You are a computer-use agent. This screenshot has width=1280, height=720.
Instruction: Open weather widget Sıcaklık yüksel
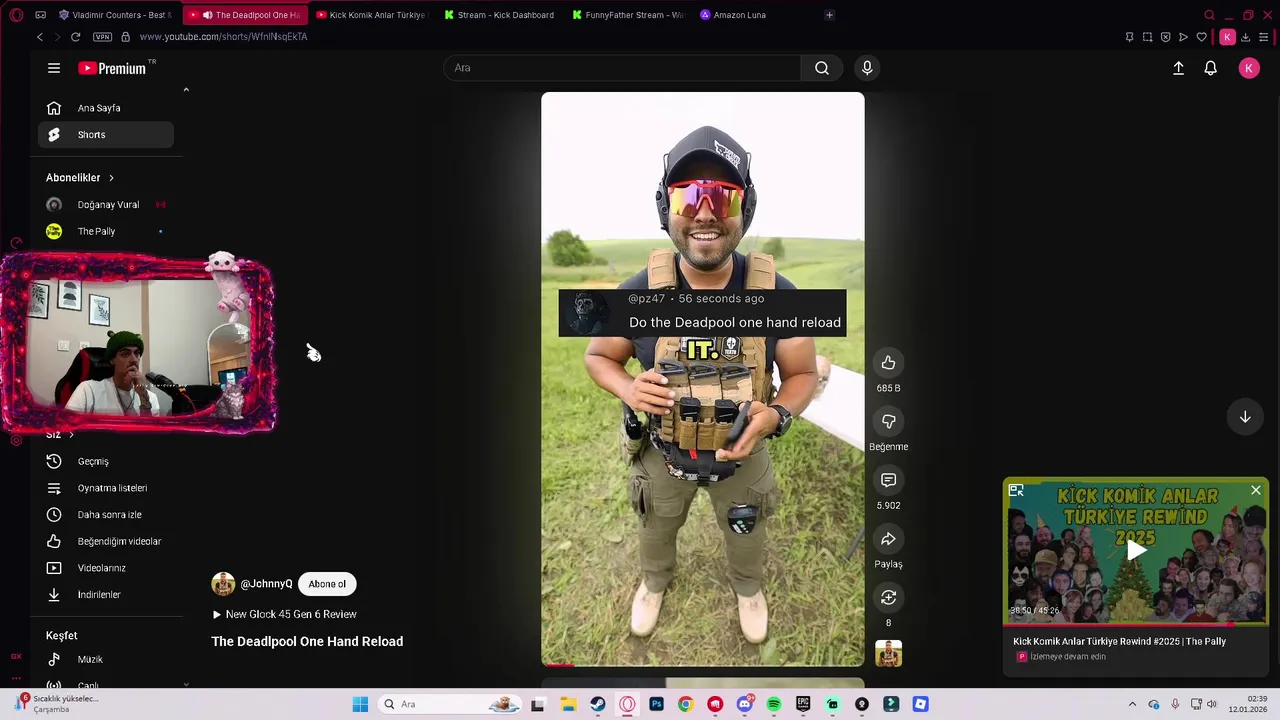[57, 704]
